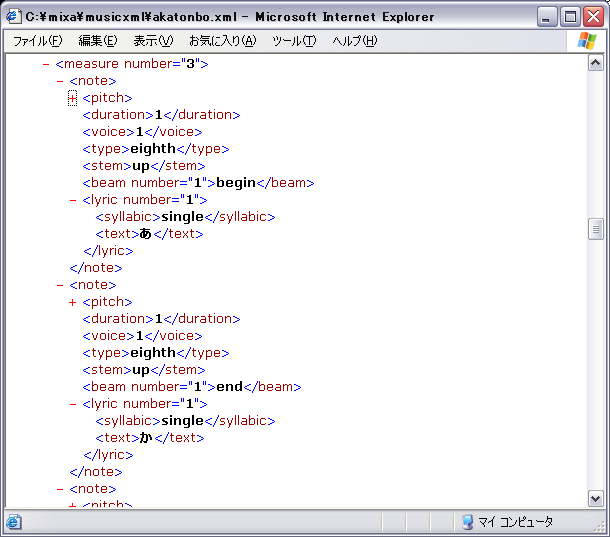Image resolution: width=610 pixels, height=537 pixels.
Task: Click the マイ コンピュータ status text
Action: [515, 522]
